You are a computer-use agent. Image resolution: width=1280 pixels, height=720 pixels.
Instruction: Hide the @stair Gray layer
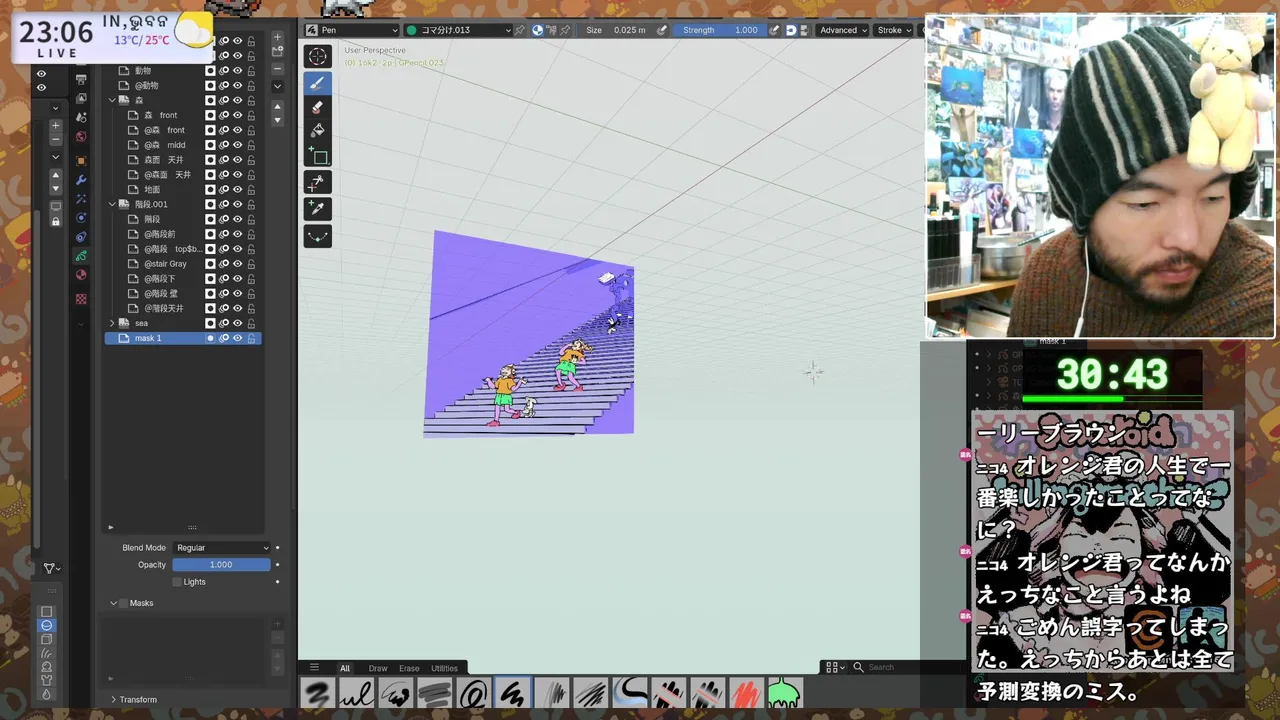pyautogui.click(x=238, y=264)
